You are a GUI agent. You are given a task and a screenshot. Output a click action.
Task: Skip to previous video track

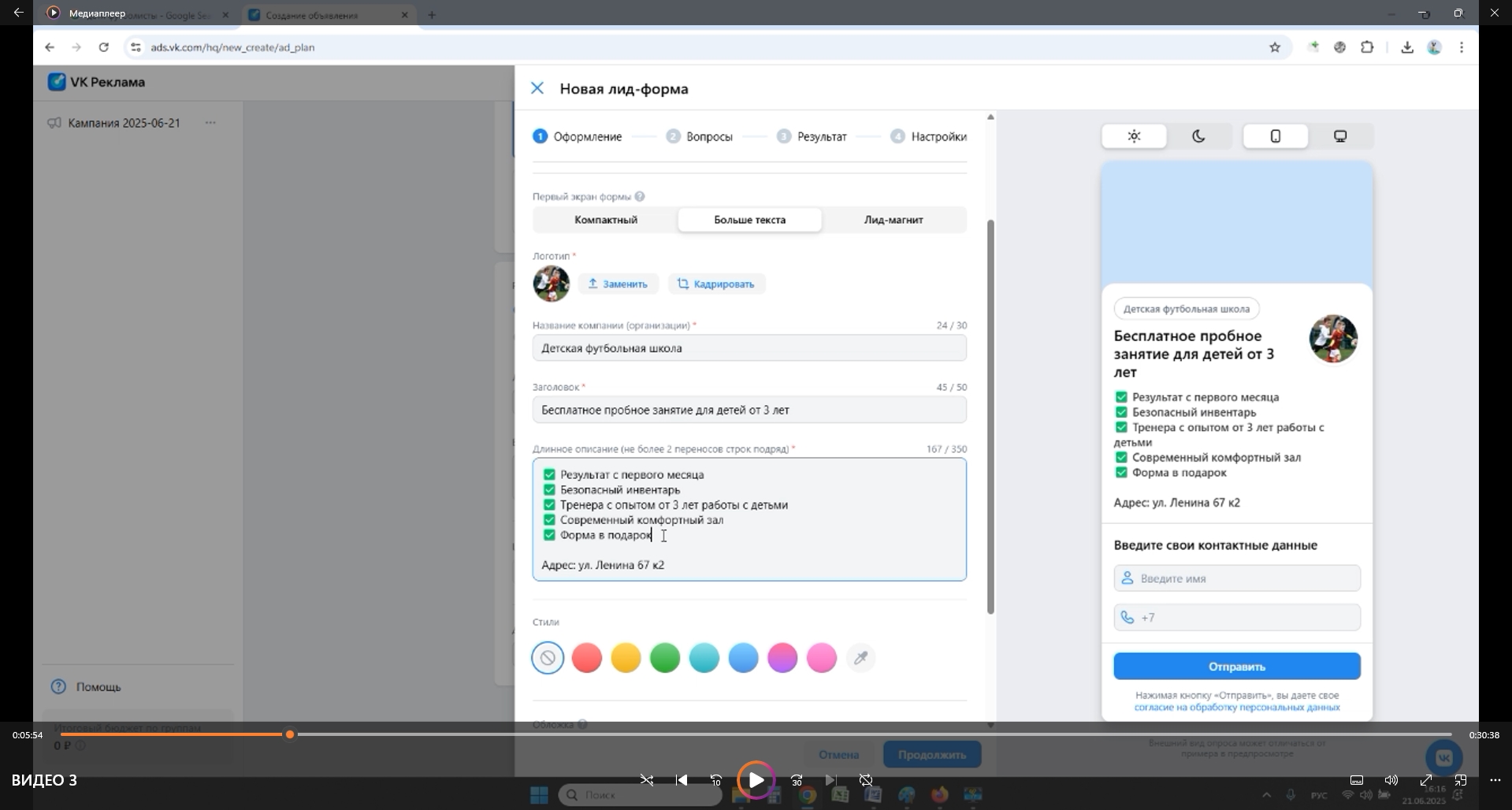pyautogui.click(x=682, y=780)
